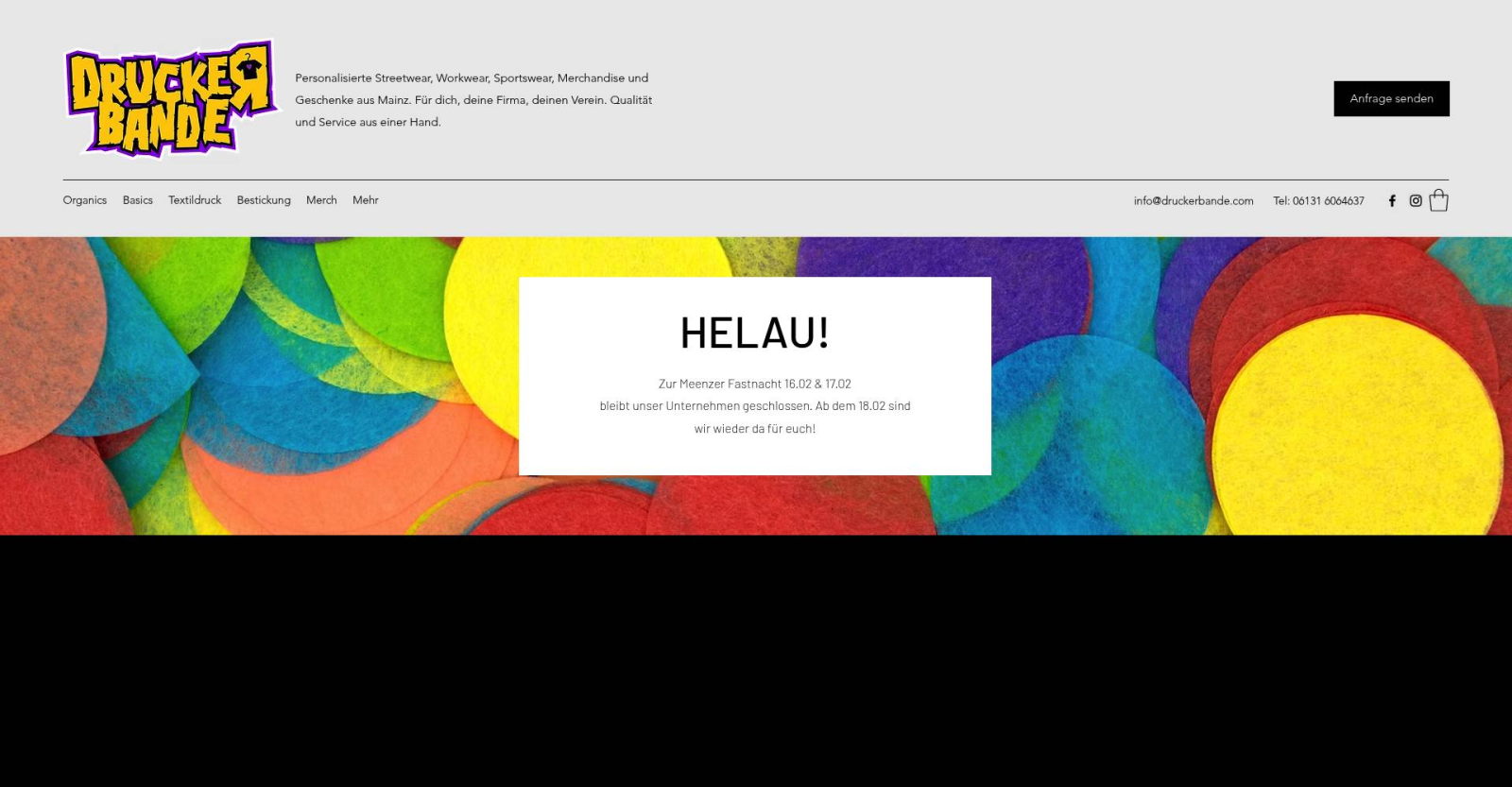Open the Instagram profile icon
1512x787 pixels.
(1416, 200)
